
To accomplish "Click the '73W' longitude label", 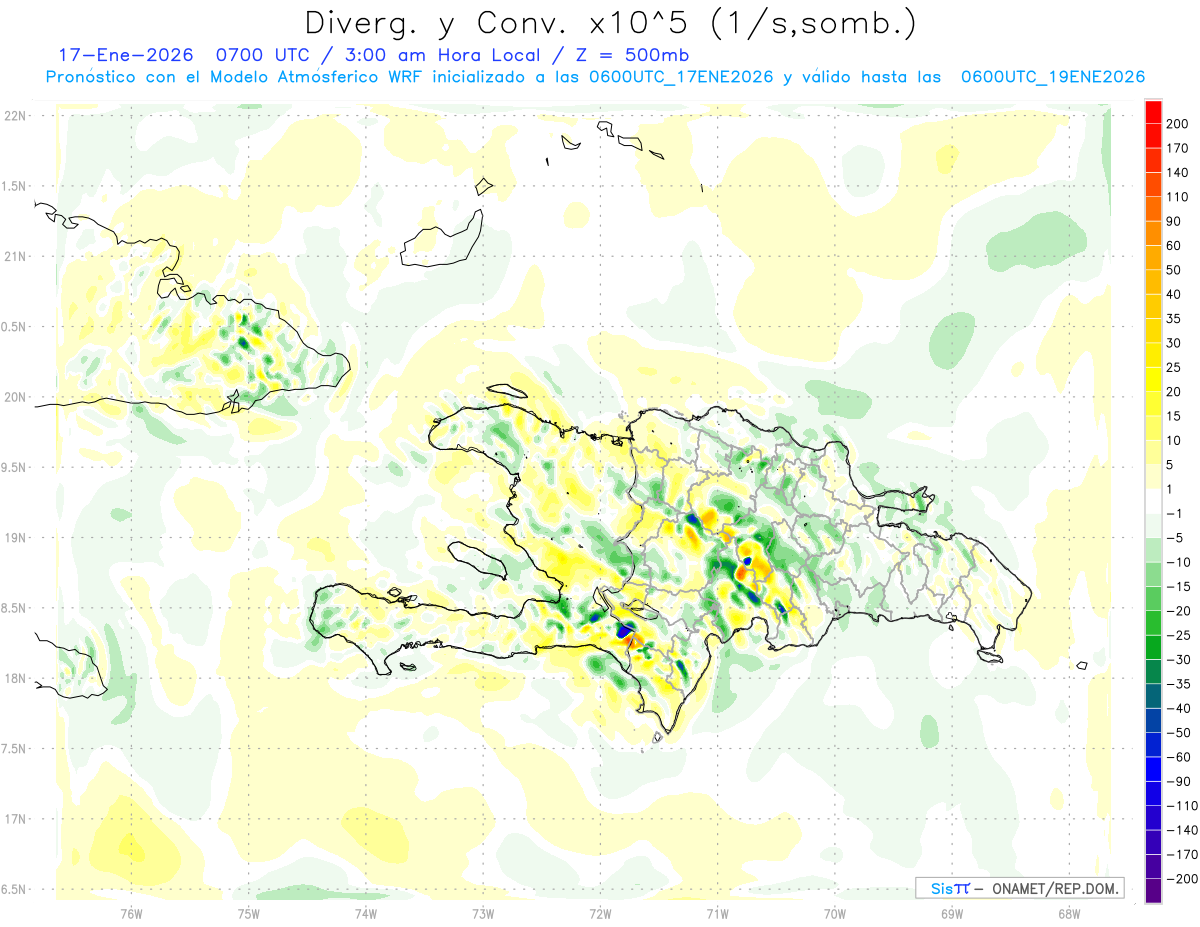I will point(483,913).
